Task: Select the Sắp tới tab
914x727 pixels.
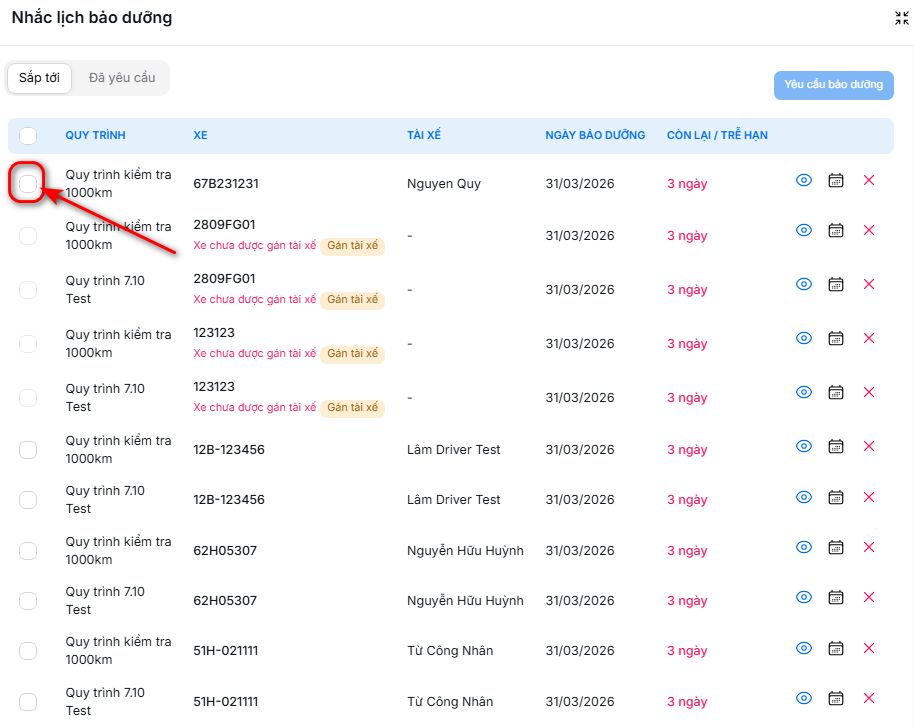Action: (39, 78)
